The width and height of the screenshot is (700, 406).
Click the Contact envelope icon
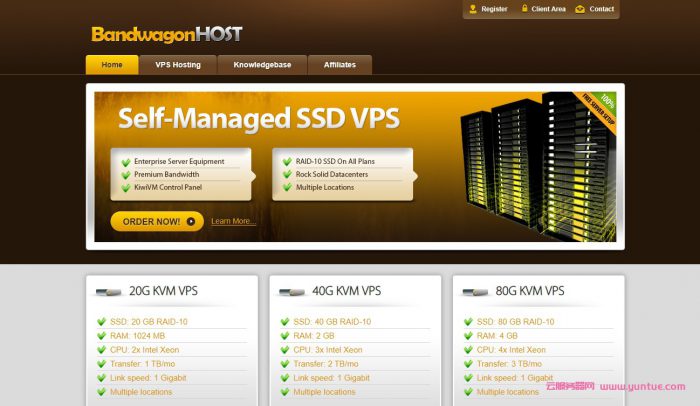pos(580,9)
